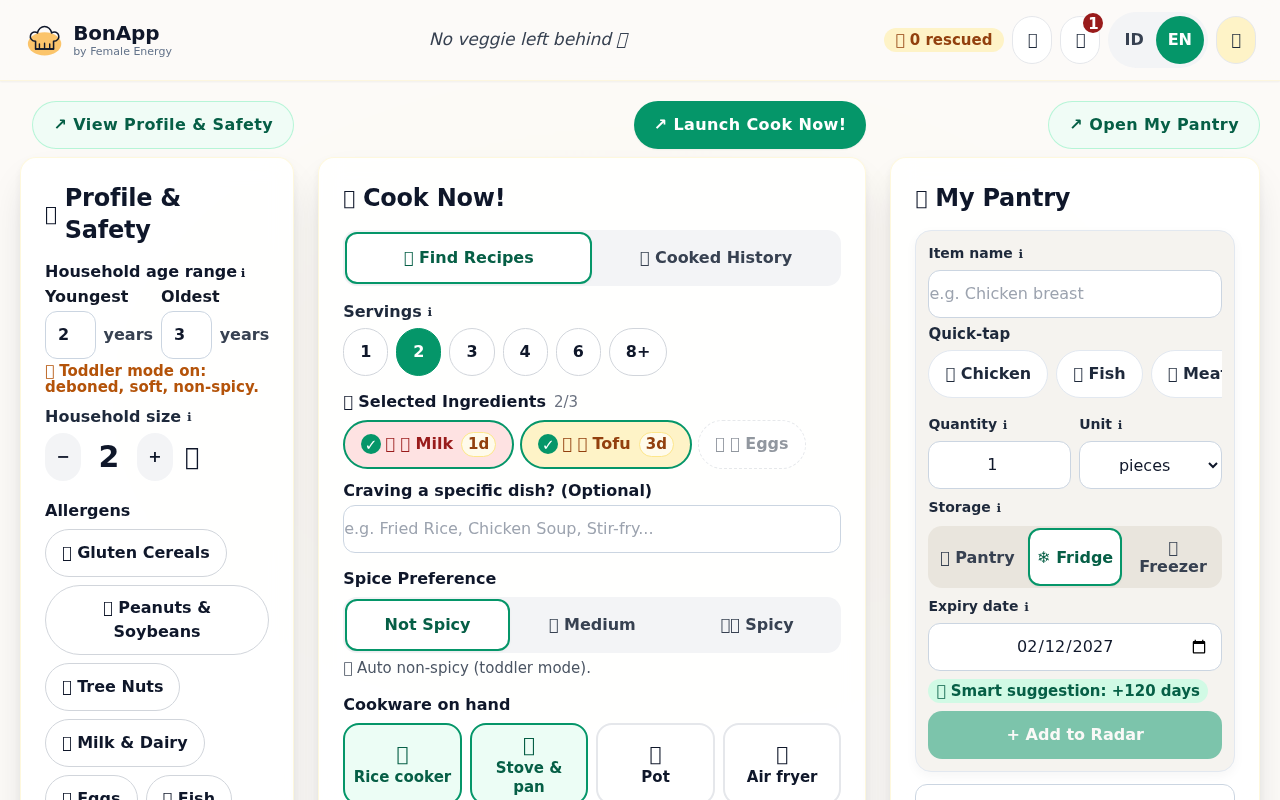The height and width of the screenshot is (800, 1280).
Task: Click the 0 rescued badge
Action: 944,40
